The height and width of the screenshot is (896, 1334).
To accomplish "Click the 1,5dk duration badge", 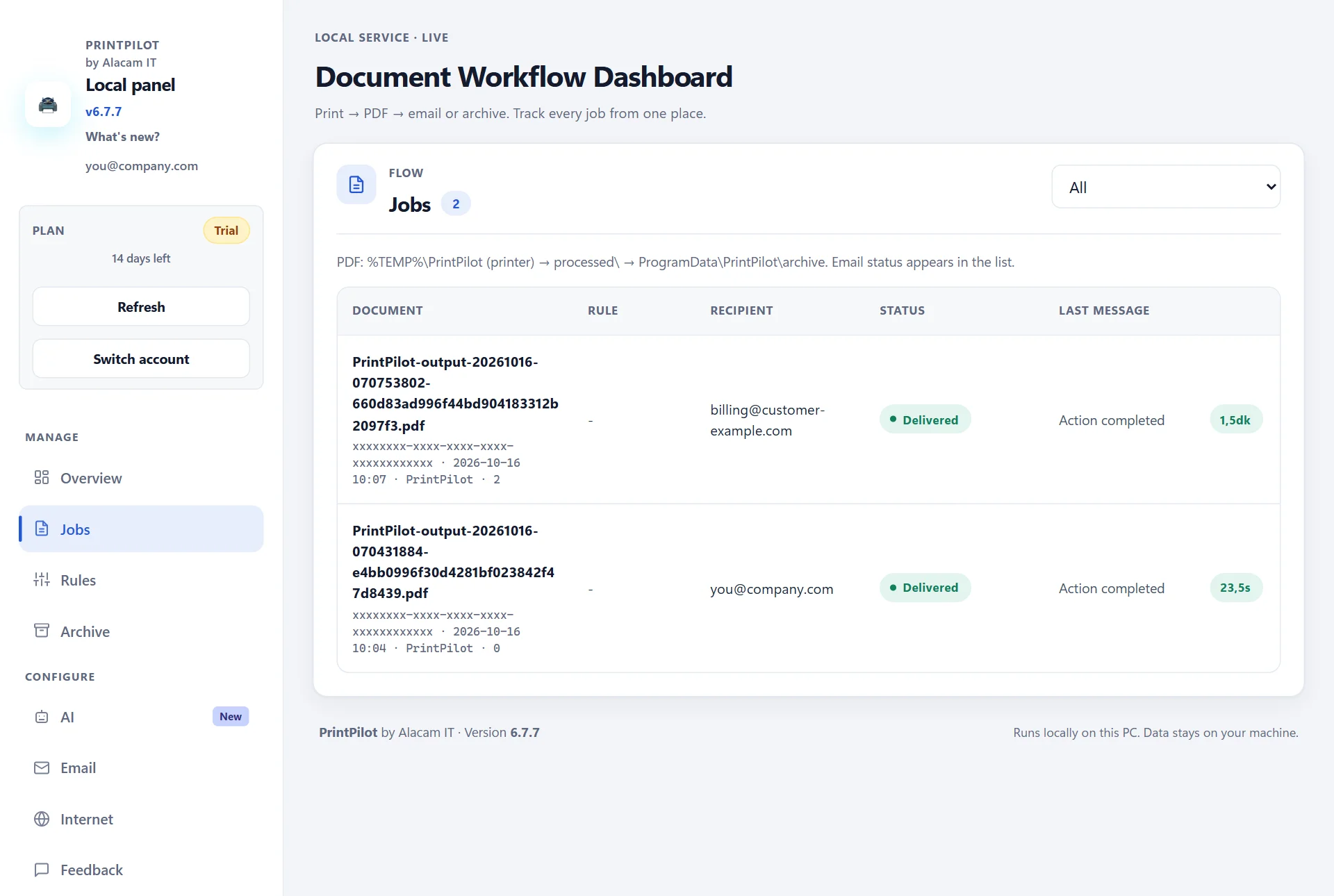I will pyautogui.click(x=1235, y=420).
